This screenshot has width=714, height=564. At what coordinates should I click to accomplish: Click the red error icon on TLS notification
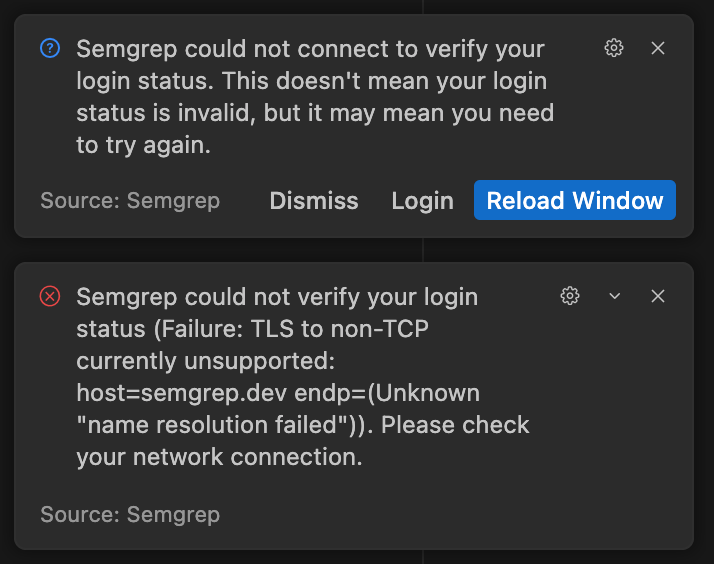point(49,296)
